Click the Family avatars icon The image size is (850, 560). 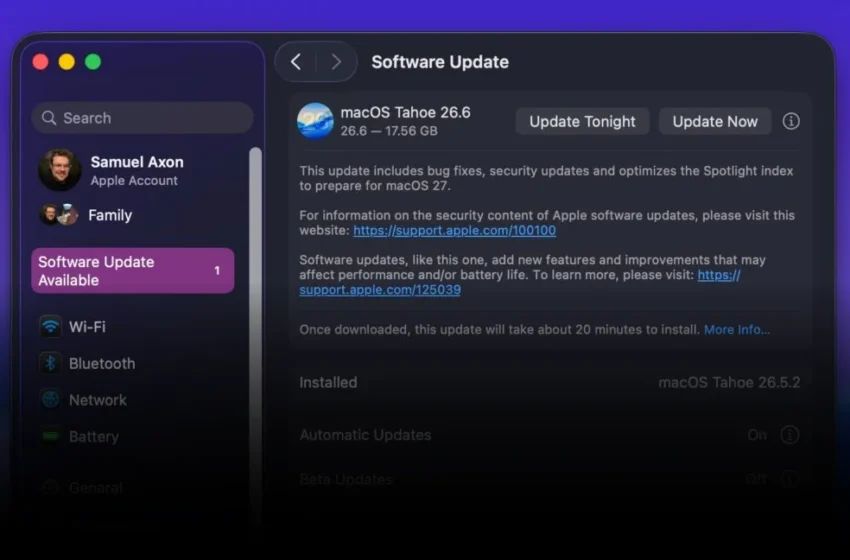59,215
